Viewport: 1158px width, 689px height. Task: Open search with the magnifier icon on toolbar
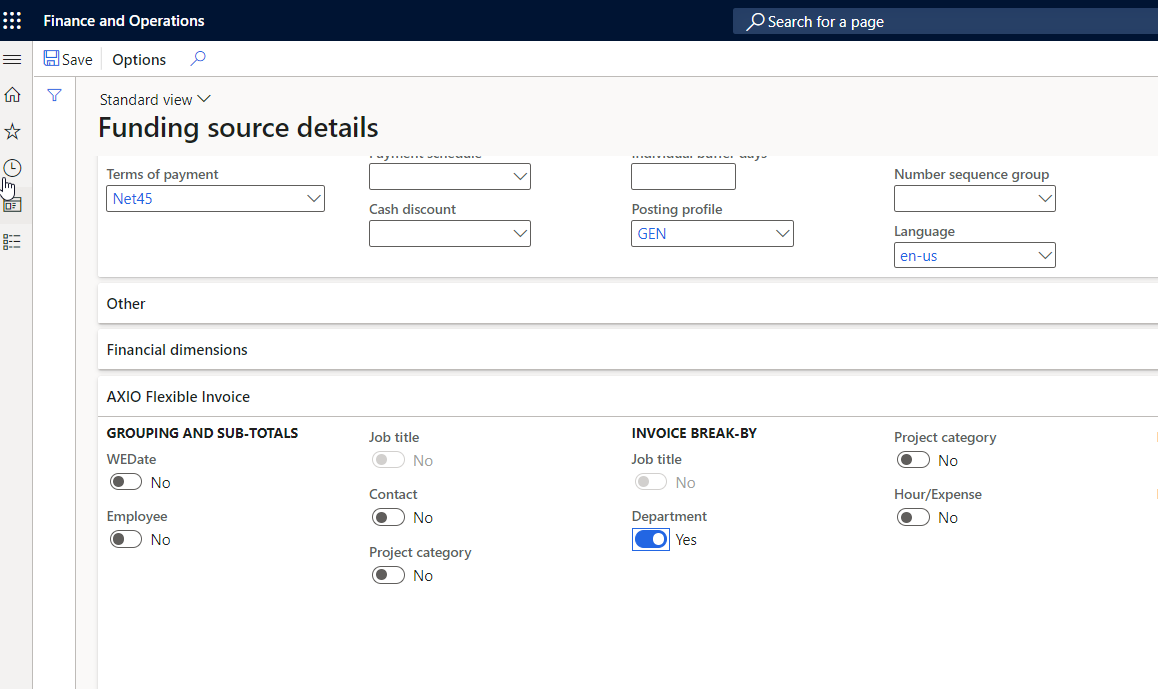[x=197, y=59]
